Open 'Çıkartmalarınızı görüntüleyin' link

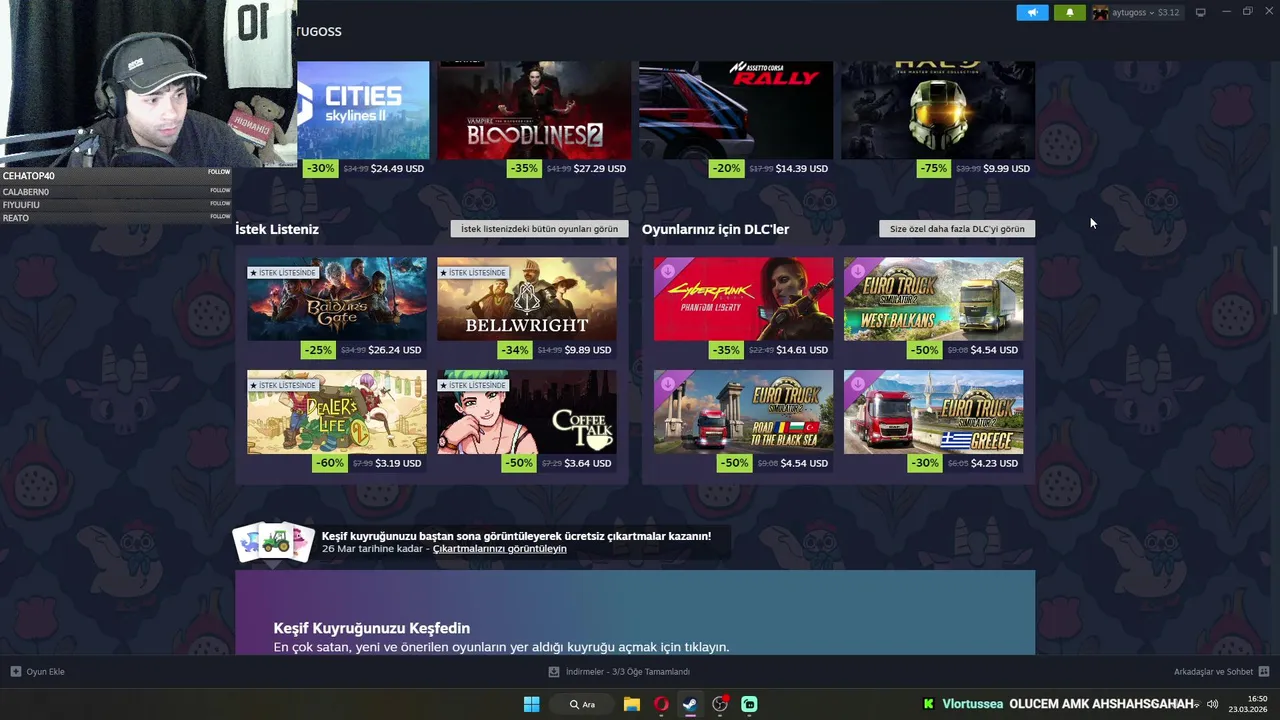click(499, 549)
